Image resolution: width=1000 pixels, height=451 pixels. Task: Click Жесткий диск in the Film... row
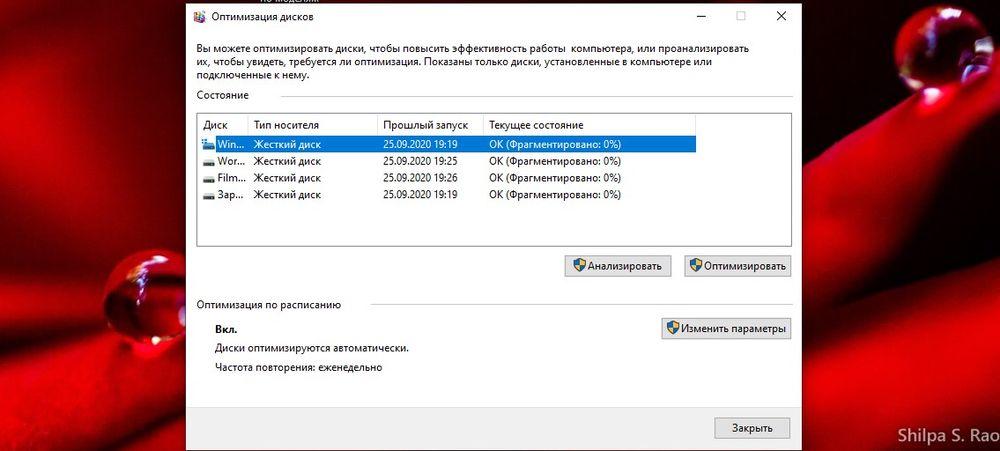(287, 178)
